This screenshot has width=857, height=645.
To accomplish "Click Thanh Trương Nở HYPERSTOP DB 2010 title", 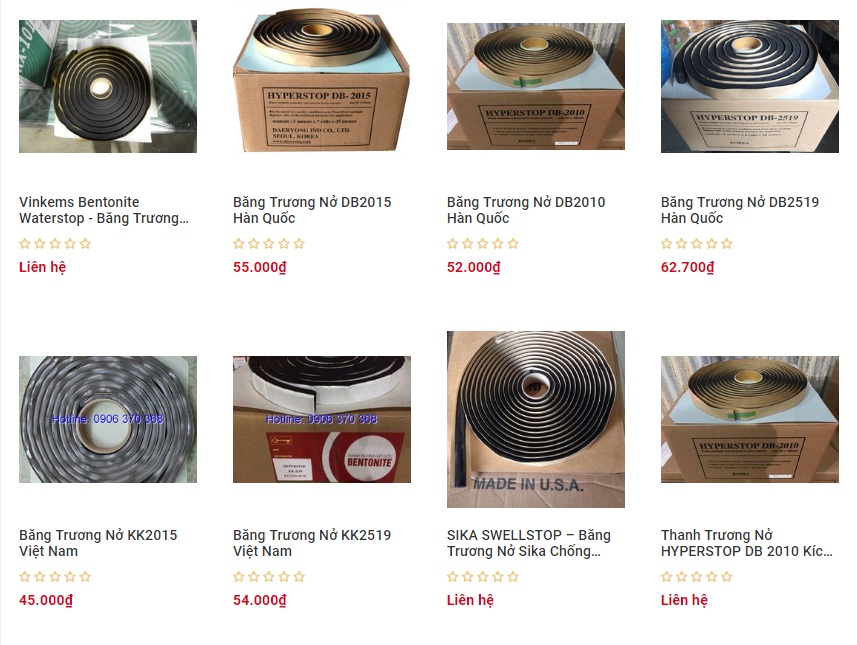I will point(747,543).
